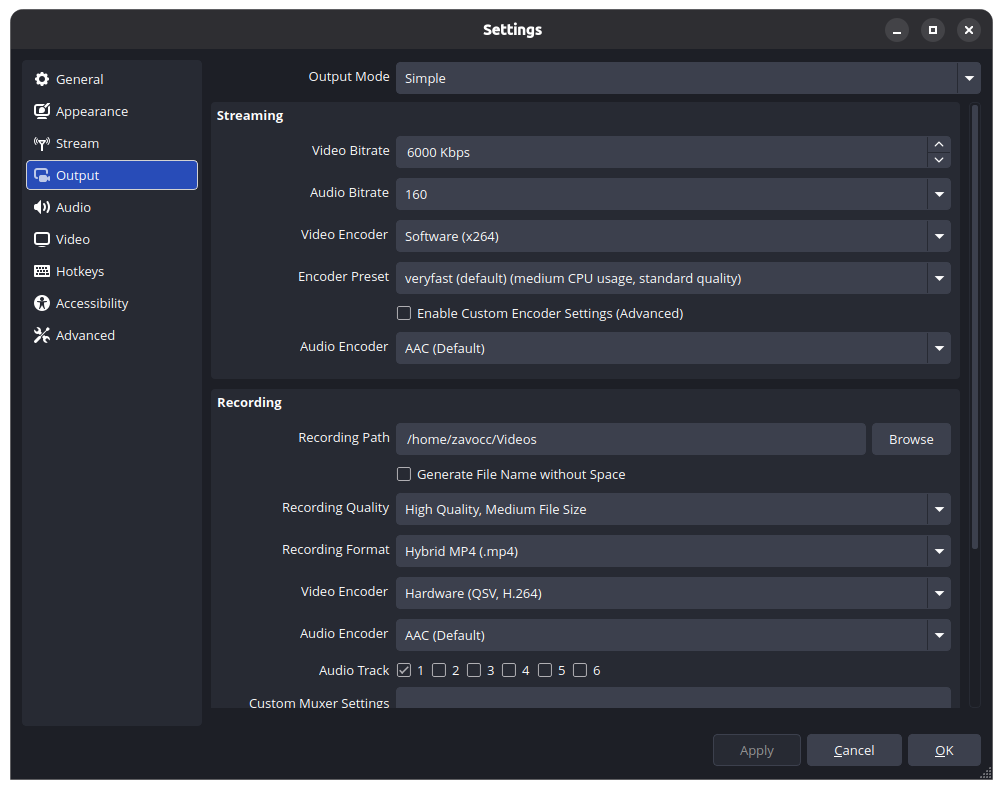Increase Video Bitrate with up arrow
Viewport: 1003px width, 790px height.
point(939,145)
